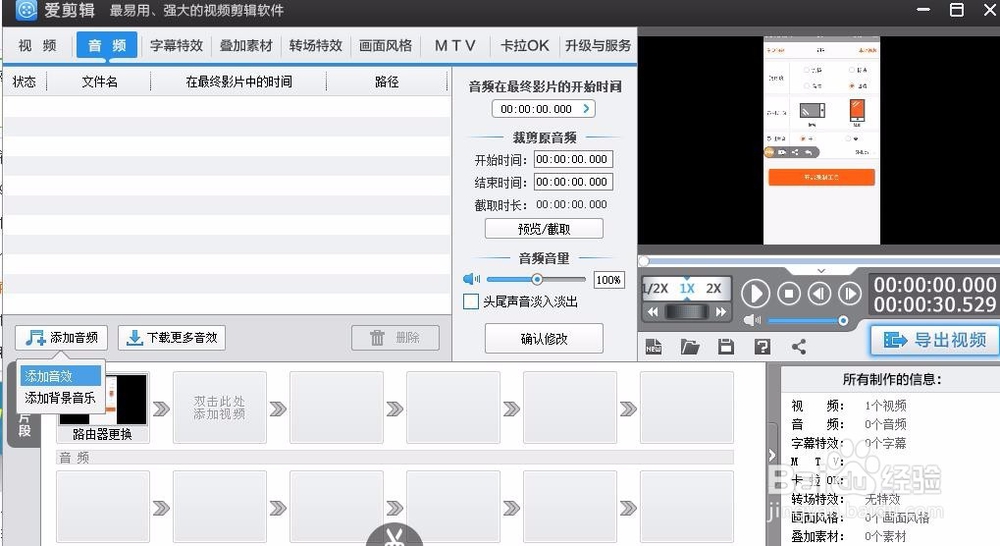Open the 叠加素材 tab
Image resolution: width=1000 pixels, height=546 pixels.
[246, 45]
